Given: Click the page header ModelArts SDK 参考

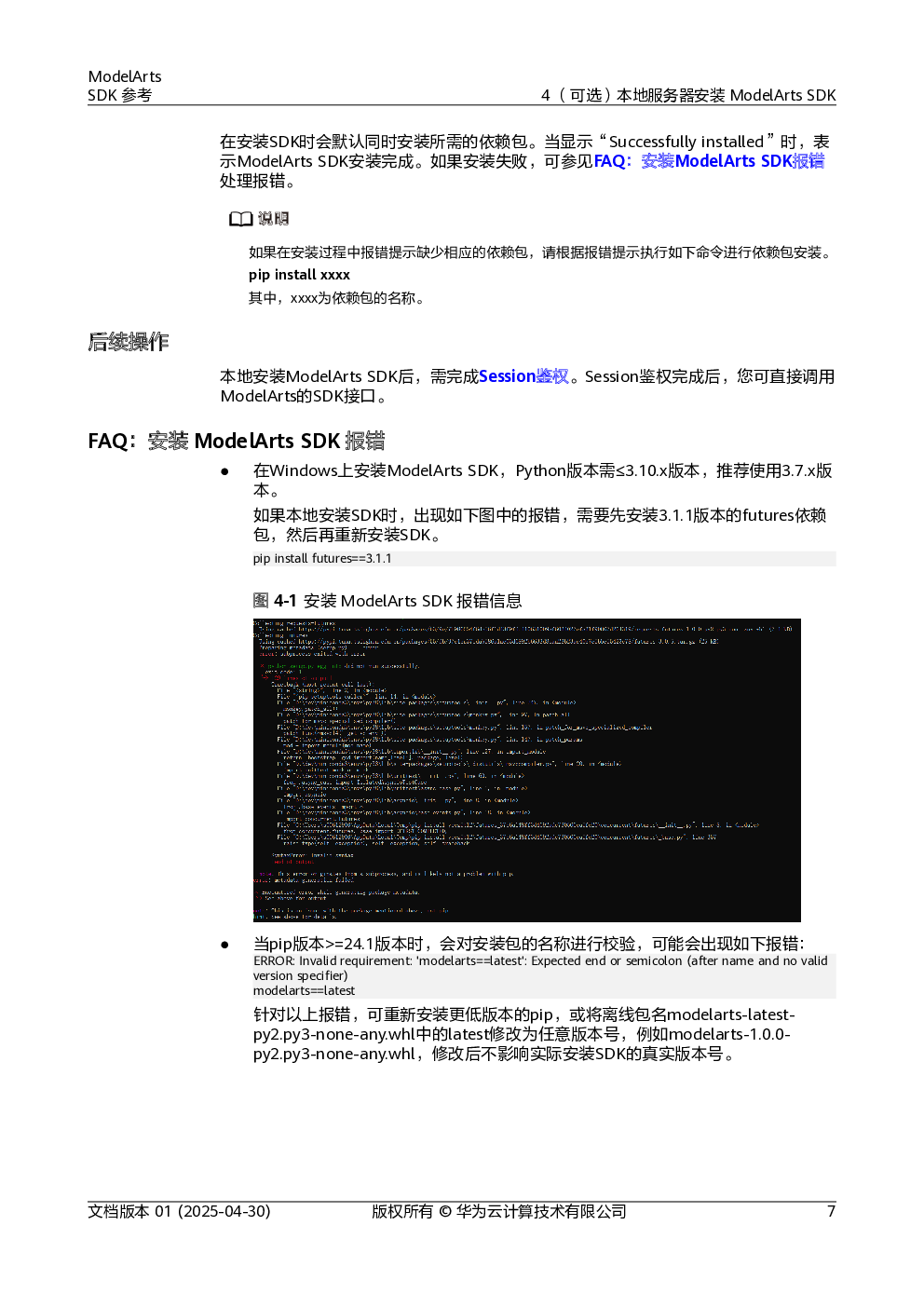Looking at the screenshot, I should coord(125,86).
